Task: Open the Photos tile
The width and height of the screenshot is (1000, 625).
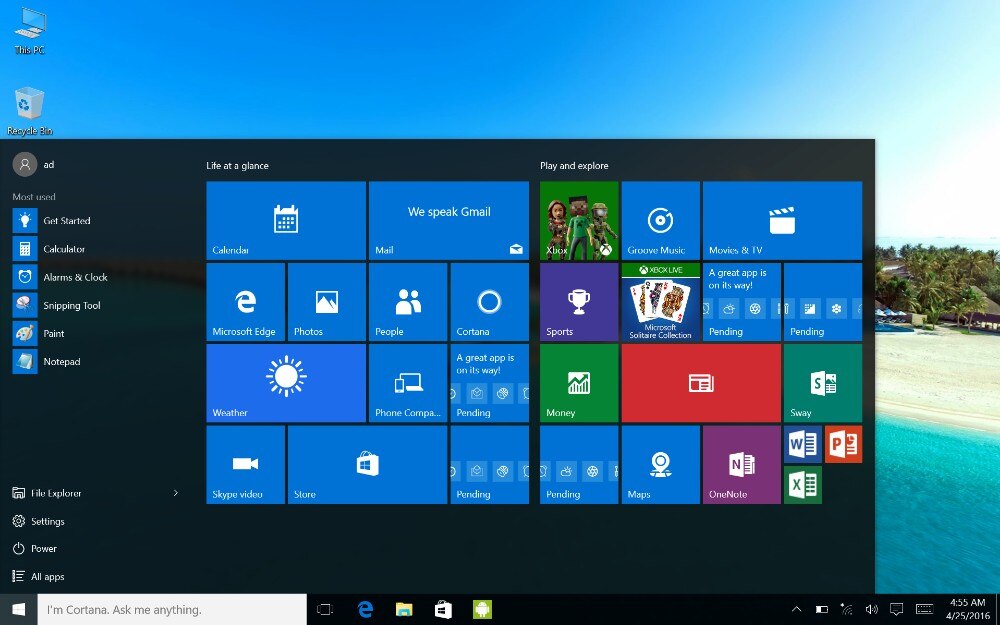Action: click(x=327, y=302)
